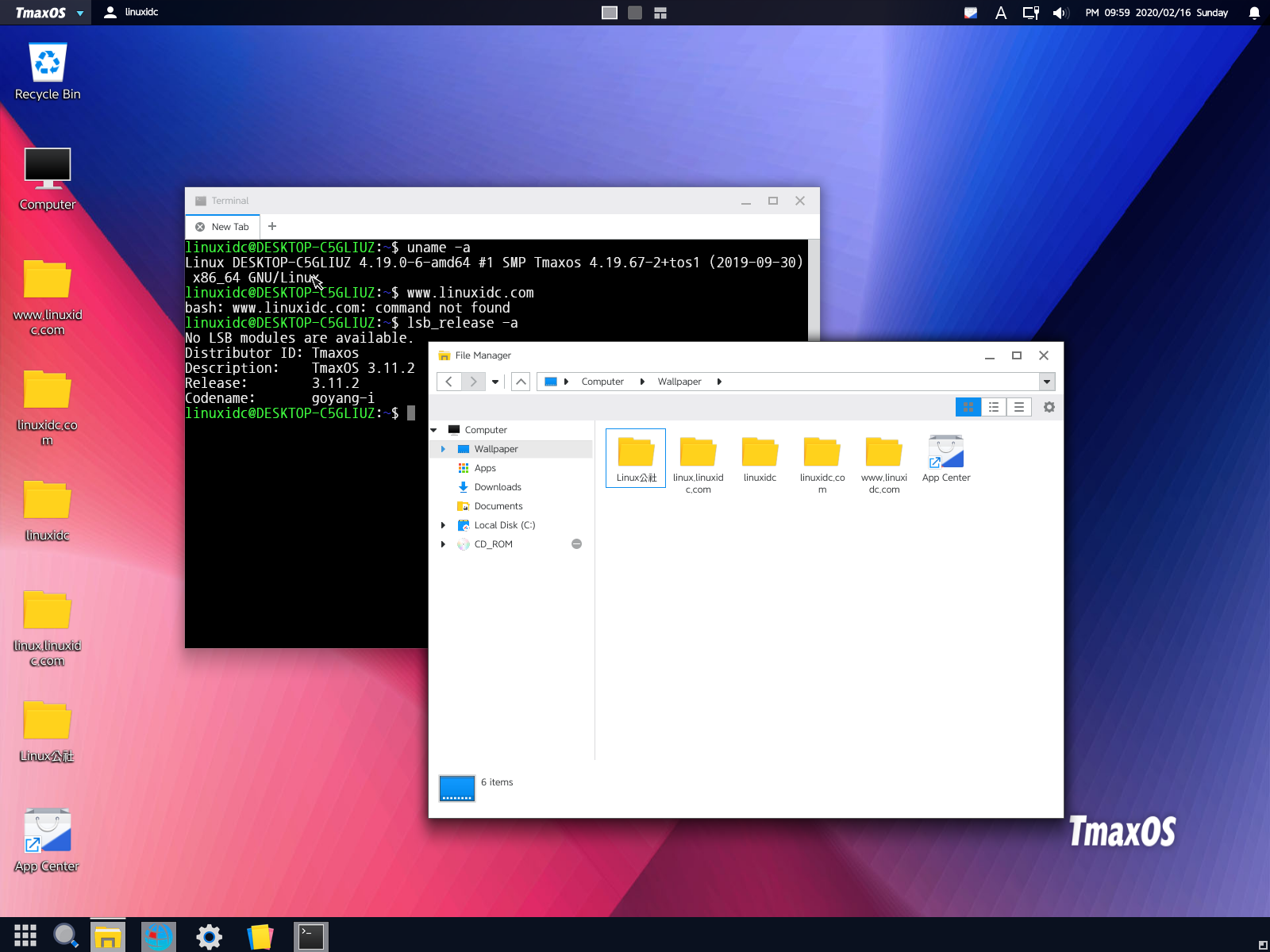Expand breadcrumb arrow after Wallpaper

(x=719, y=382)
